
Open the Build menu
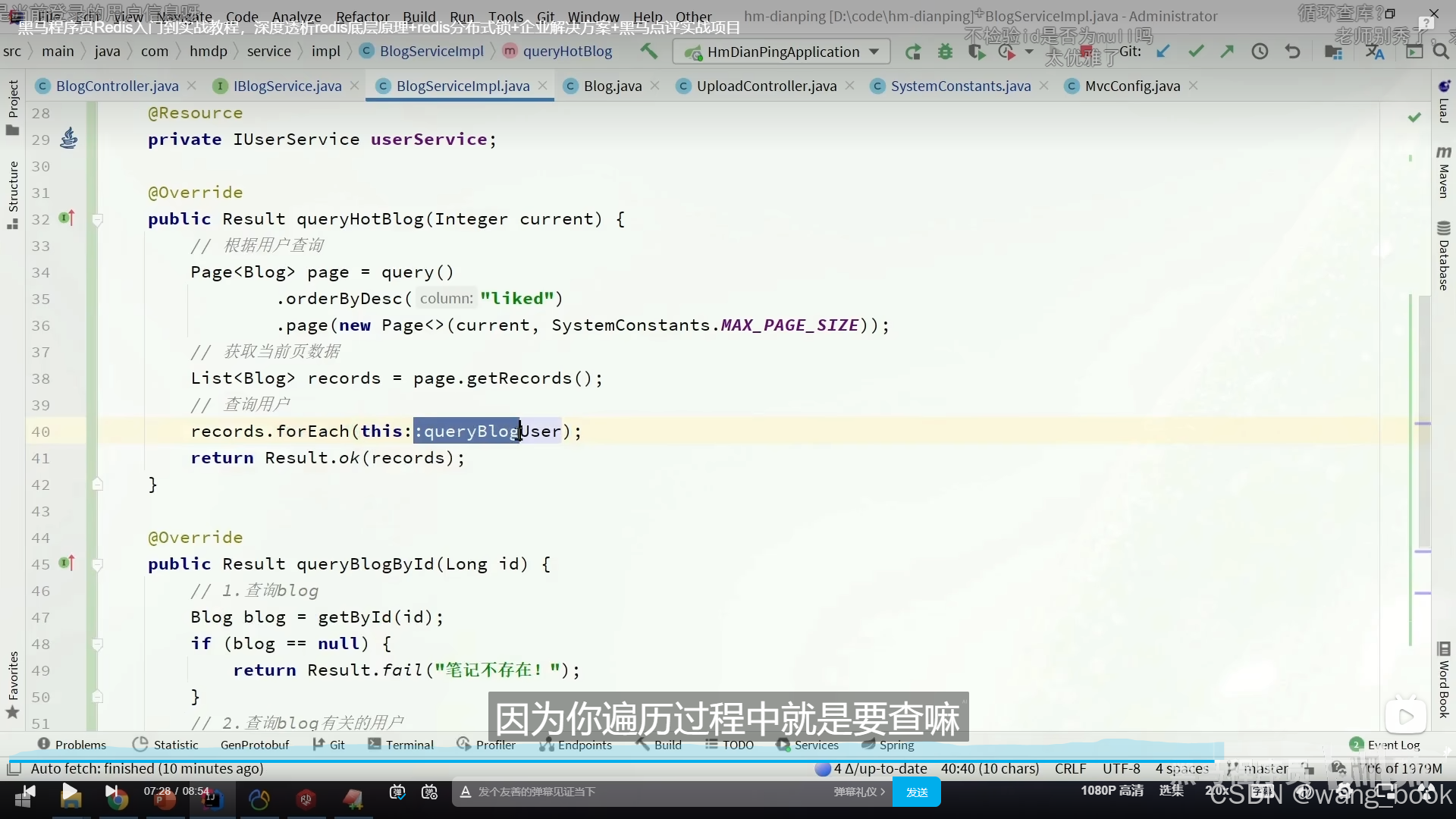pos(419,16)
